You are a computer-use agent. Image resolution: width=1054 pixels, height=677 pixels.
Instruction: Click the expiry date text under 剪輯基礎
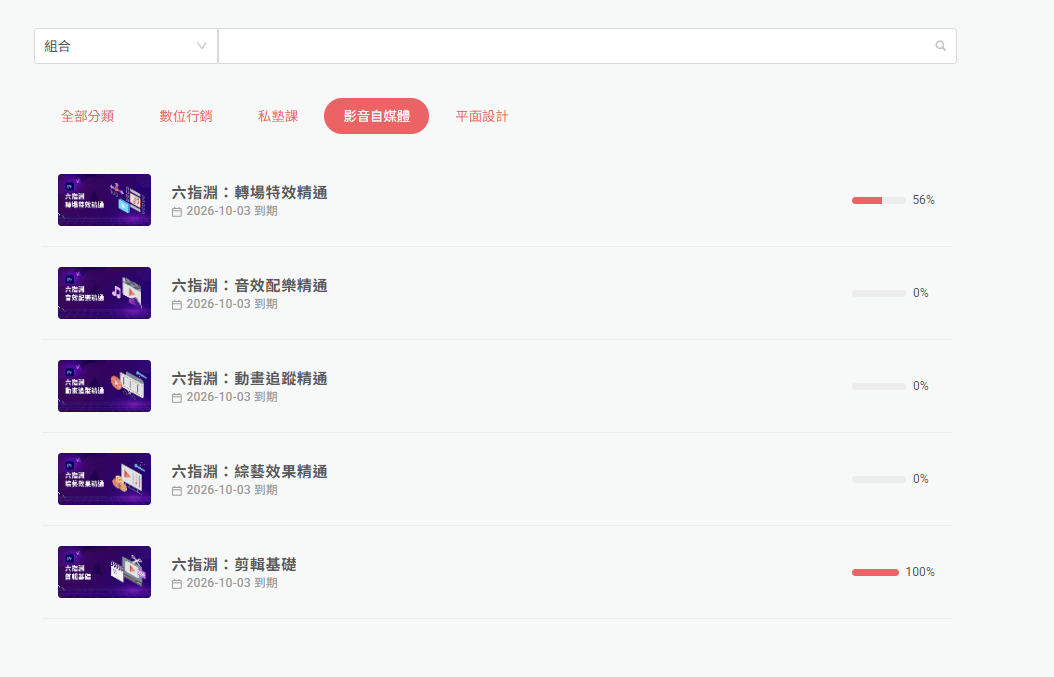[x=232, y=583]
